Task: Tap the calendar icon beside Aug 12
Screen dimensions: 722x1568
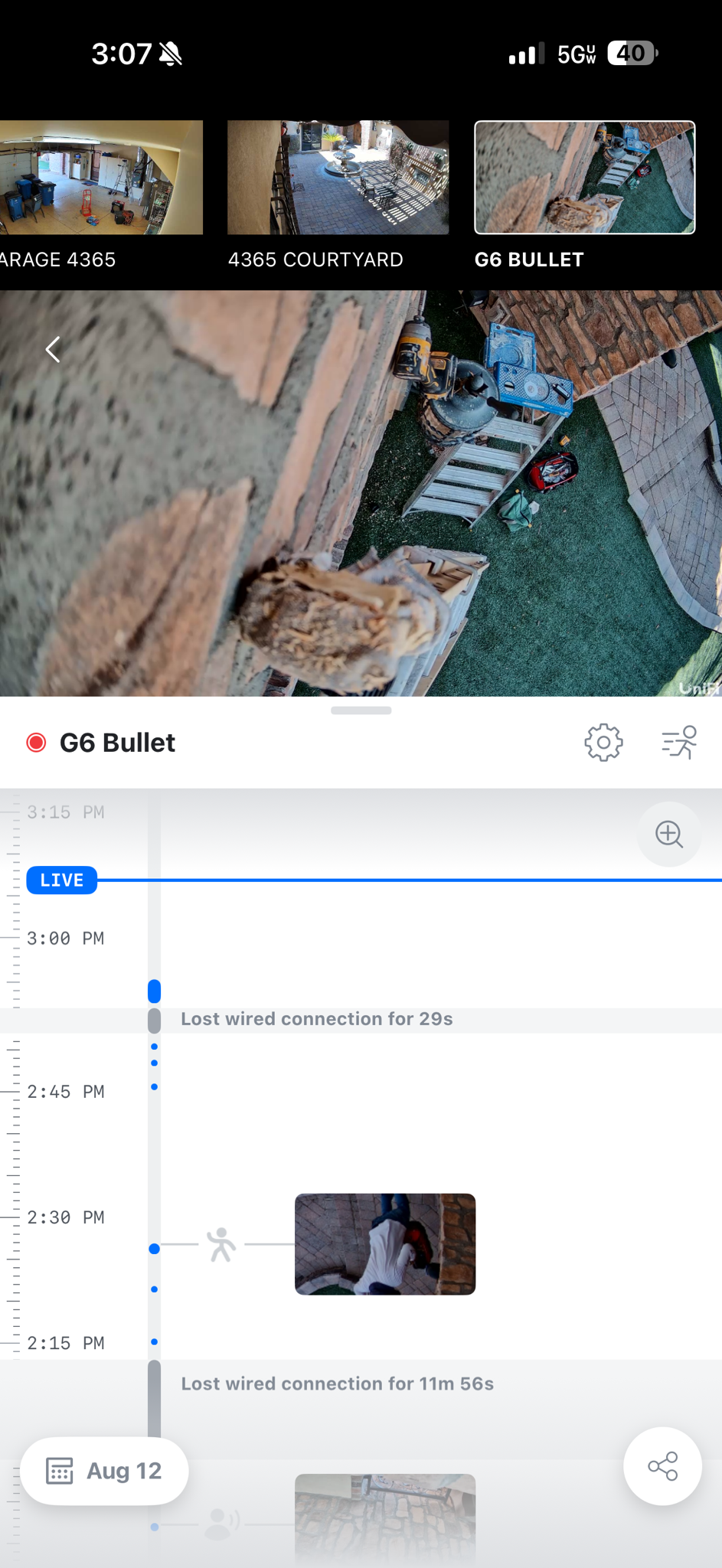Action: 60,1471
